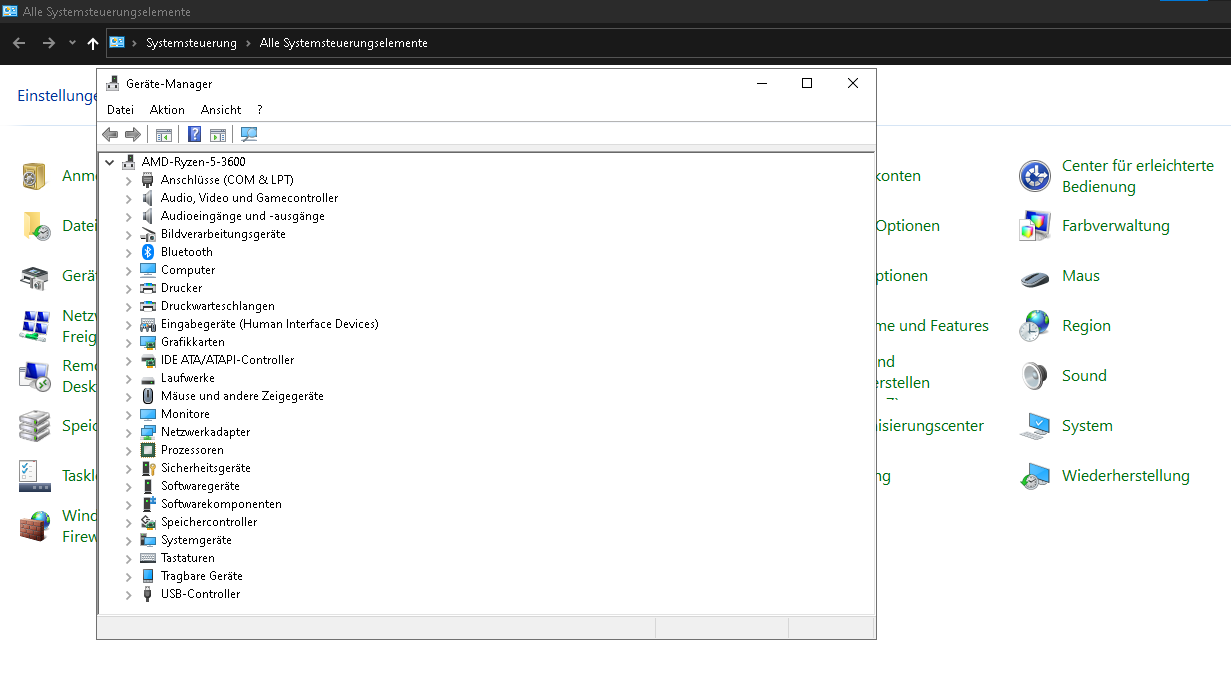The image size is (1231, 697).
Task: Toggle the console tree pane toolbar icon
Action: 163,134
